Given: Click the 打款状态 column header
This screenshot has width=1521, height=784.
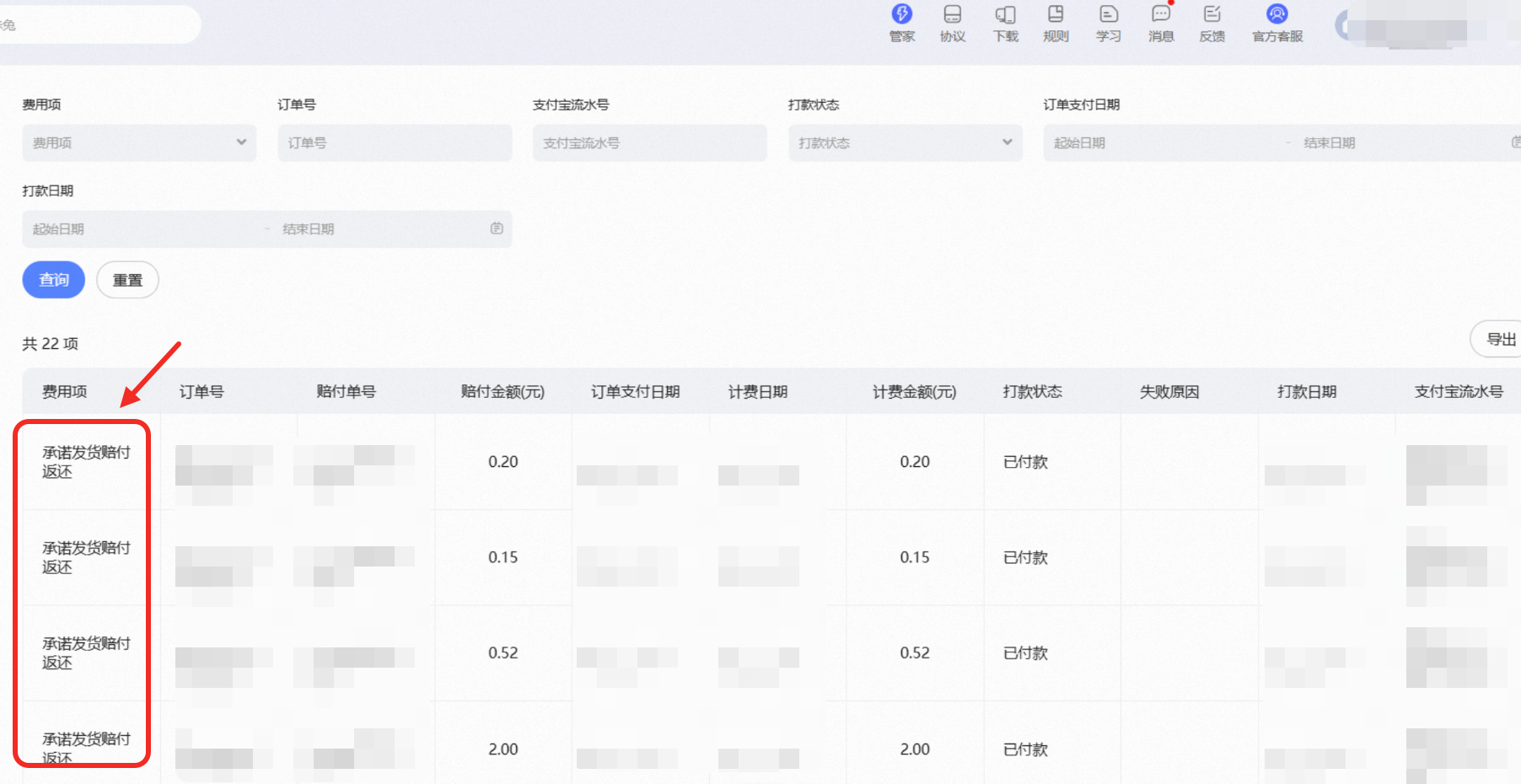Looking at the screenshot, I should pos(1032,391).
